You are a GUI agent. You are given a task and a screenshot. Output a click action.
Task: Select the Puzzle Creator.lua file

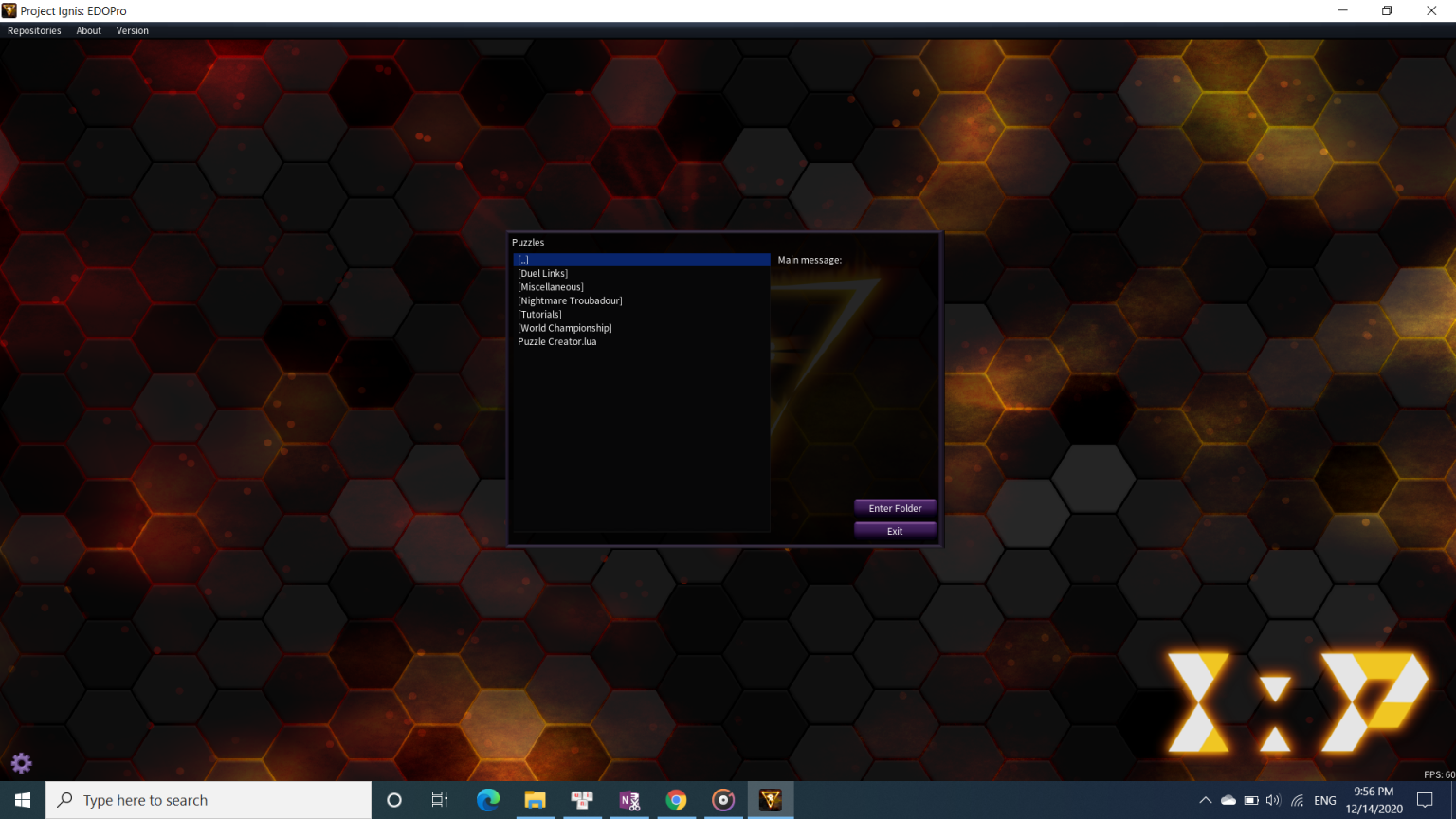(x=557, y=341)
